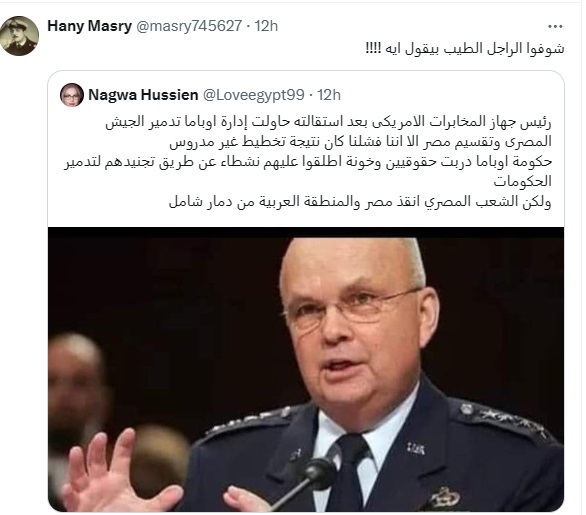Open the quoted tweet's attached photo
Viewport: 586px width, 515px height.
(x=306, y=369)
